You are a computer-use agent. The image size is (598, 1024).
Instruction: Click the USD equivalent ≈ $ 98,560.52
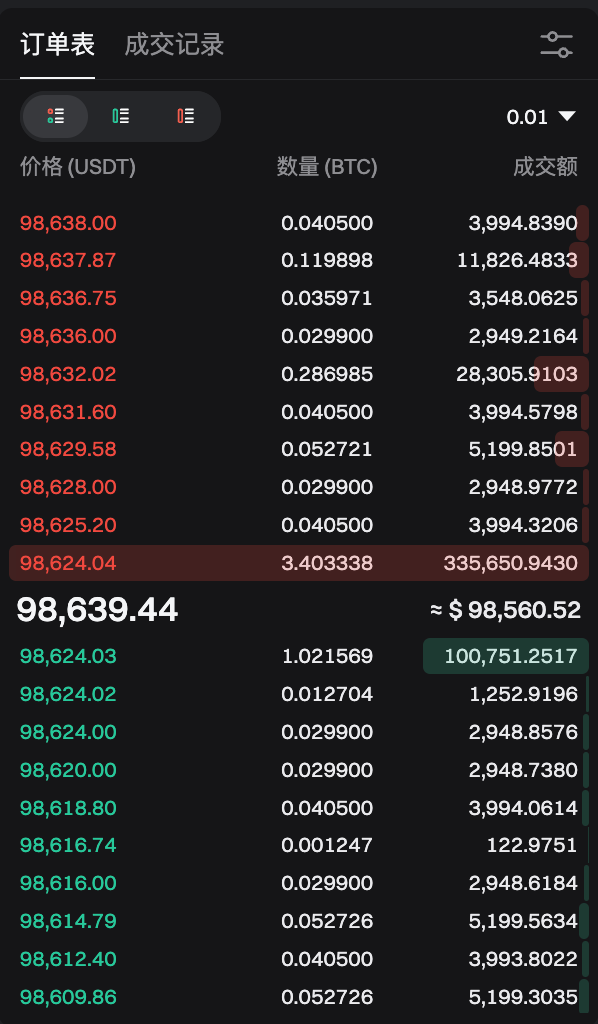pos(505,610)
